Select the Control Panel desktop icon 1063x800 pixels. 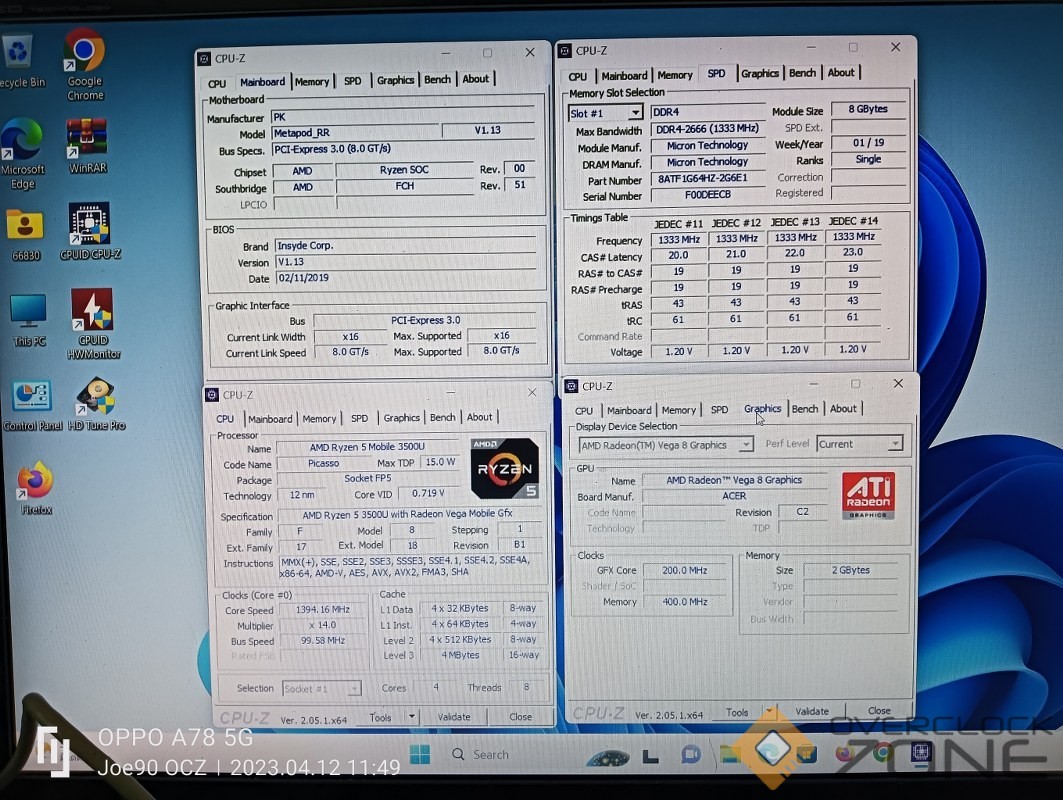33,405
